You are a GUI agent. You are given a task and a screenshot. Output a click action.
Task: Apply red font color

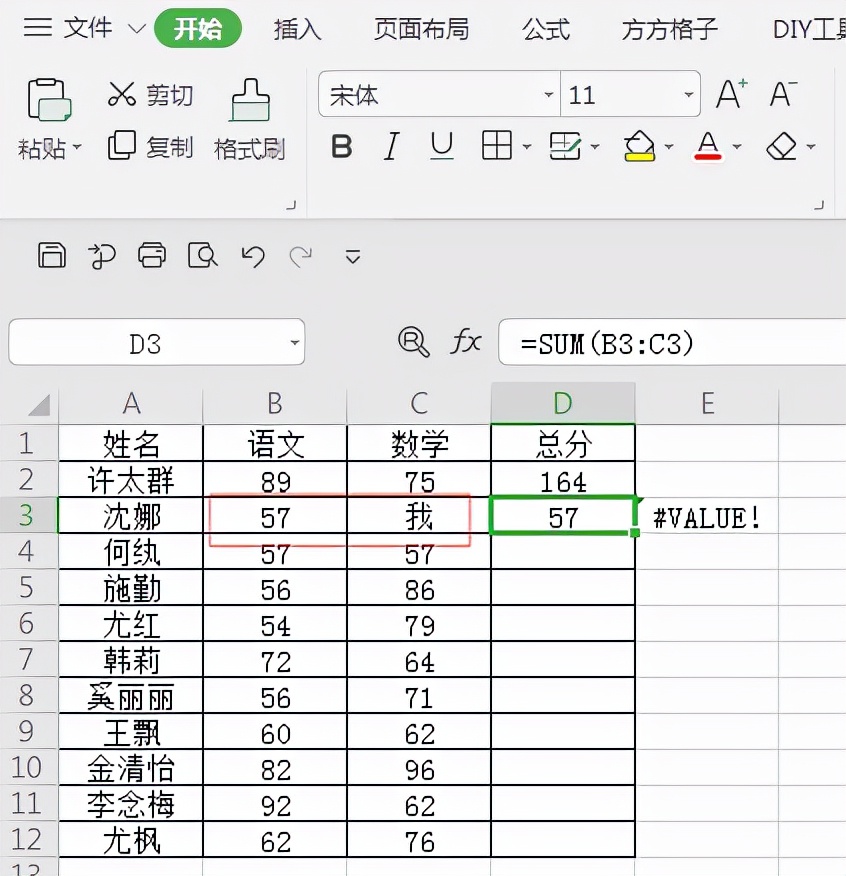pos(707,146)
